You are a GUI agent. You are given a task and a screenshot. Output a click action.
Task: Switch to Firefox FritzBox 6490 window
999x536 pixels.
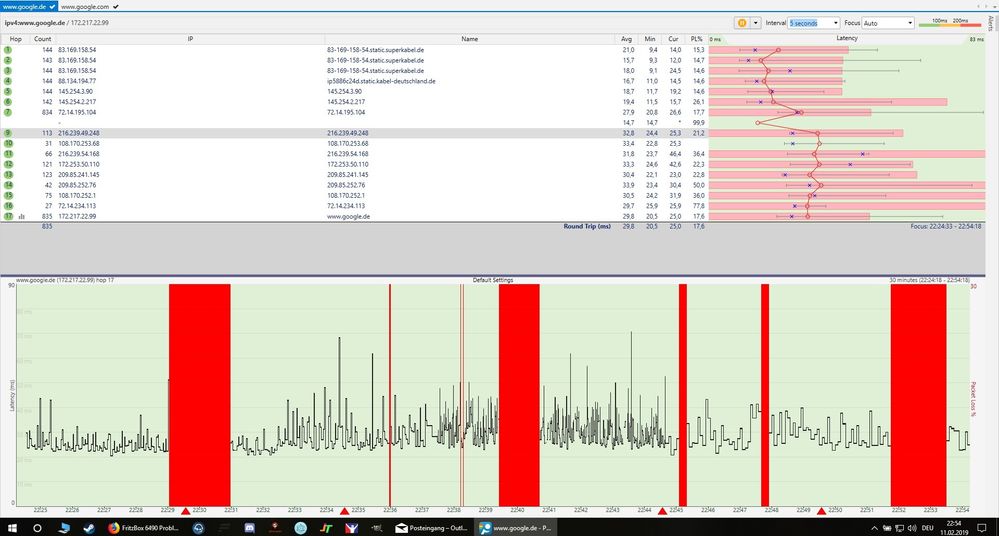click(145, 528)
